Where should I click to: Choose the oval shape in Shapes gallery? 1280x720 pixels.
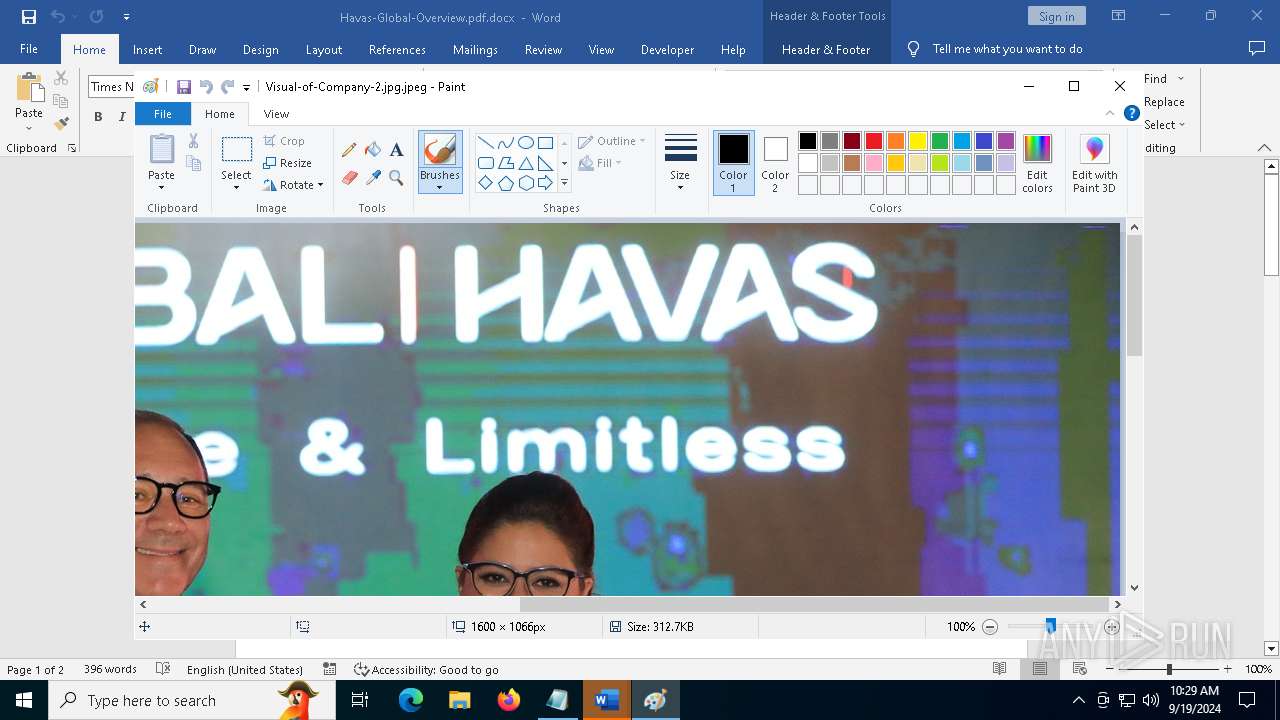[525, 142]
